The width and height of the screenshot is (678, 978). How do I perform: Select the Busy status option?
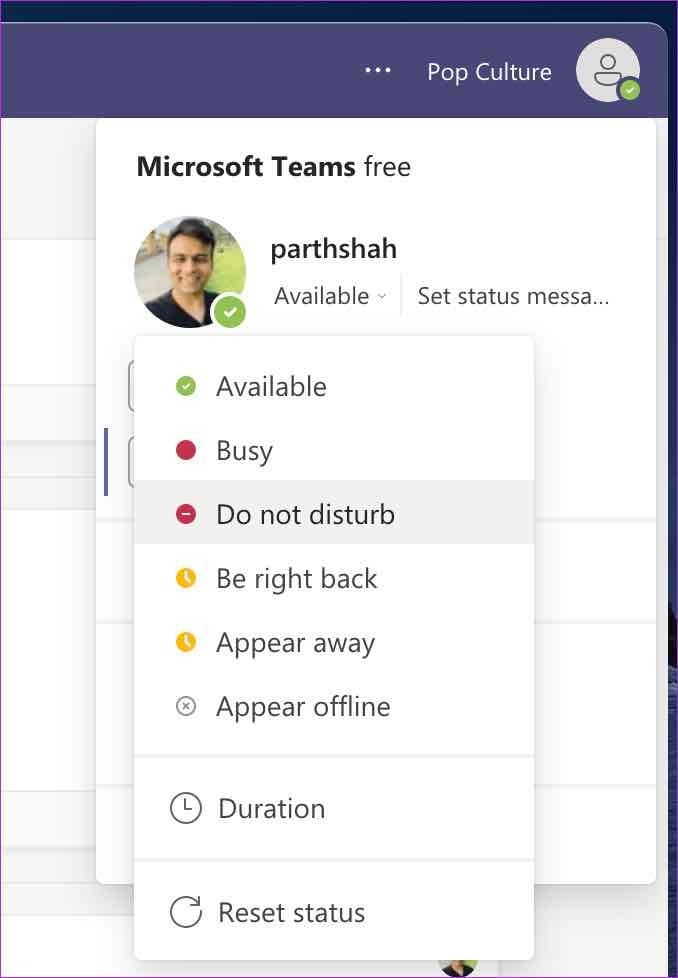tap(334, 450)
